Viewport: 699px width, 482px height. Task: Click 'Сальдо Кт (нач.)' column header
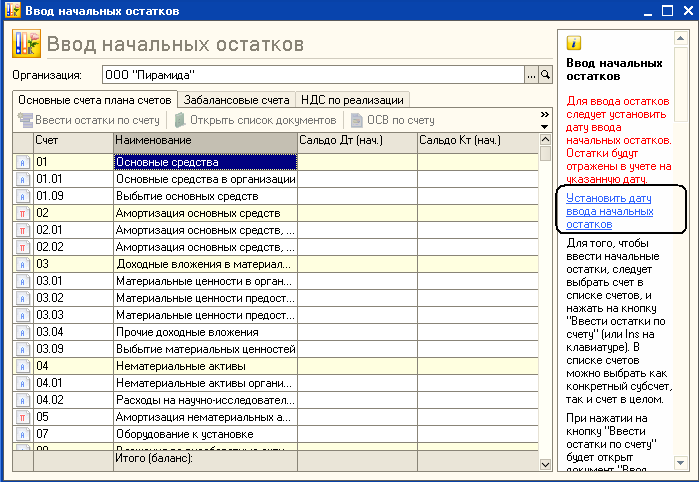coord(478,143)
